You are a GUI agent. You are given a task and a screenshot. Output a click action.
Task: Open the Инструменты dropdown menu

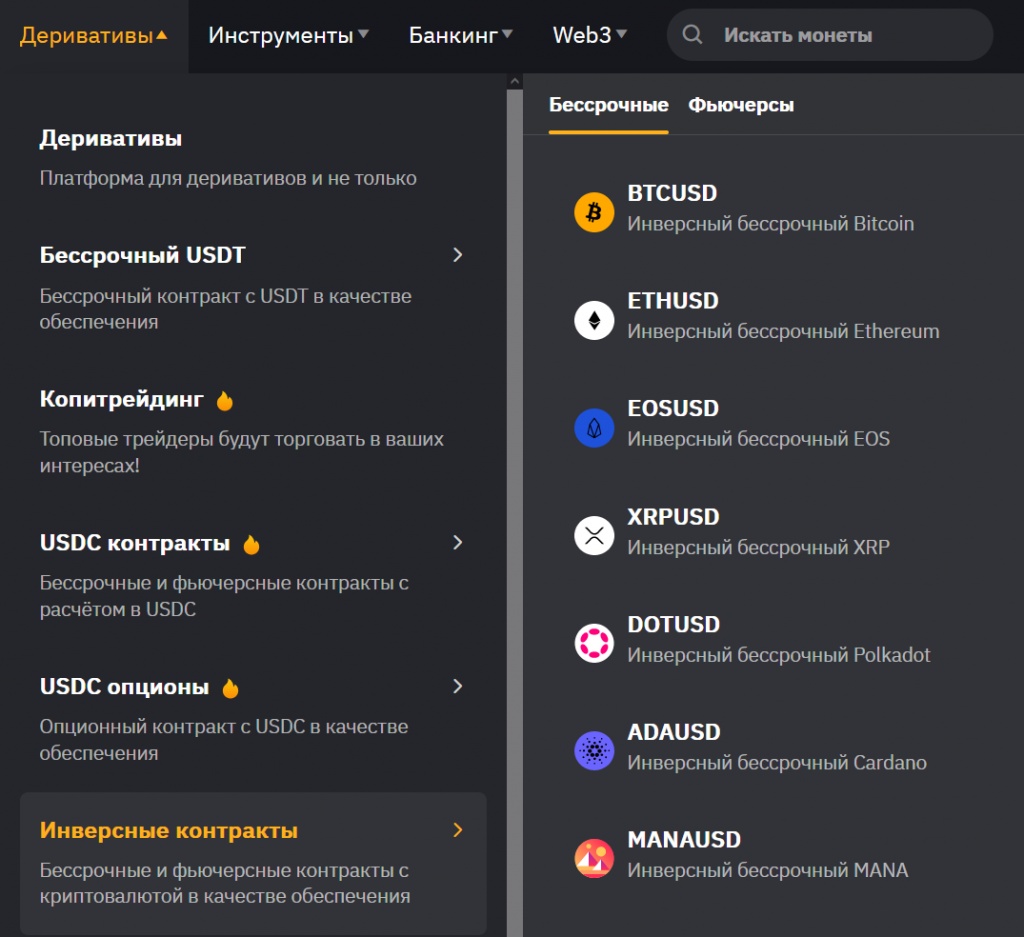coord(288,36)
